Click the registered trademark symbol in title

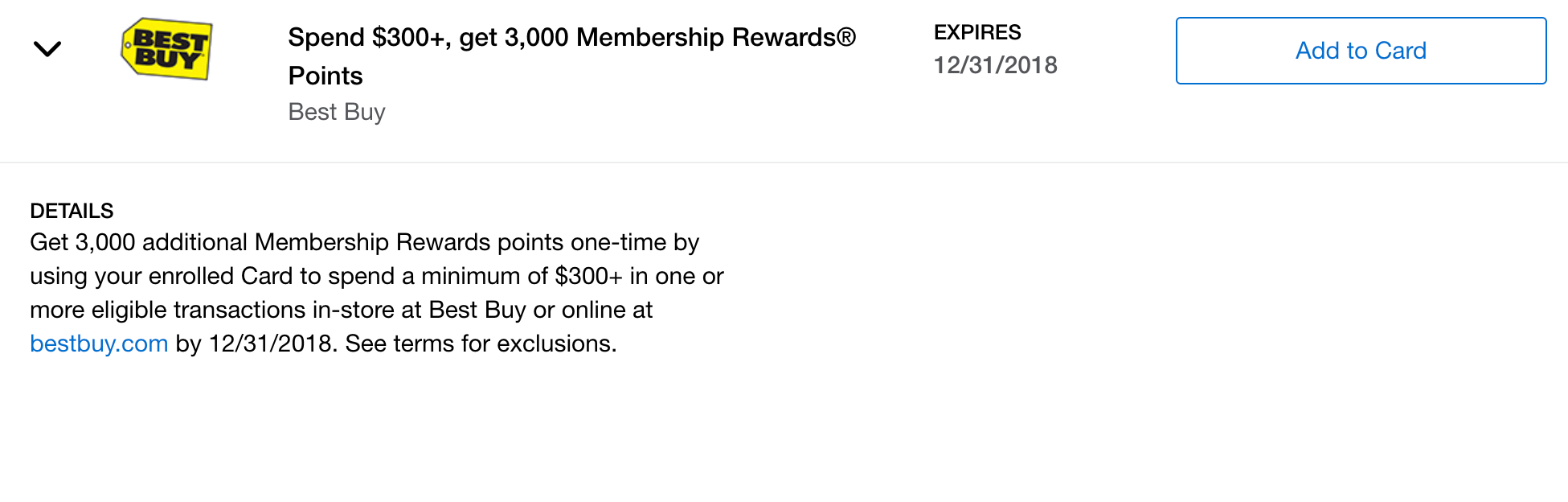tap(846, 37)
